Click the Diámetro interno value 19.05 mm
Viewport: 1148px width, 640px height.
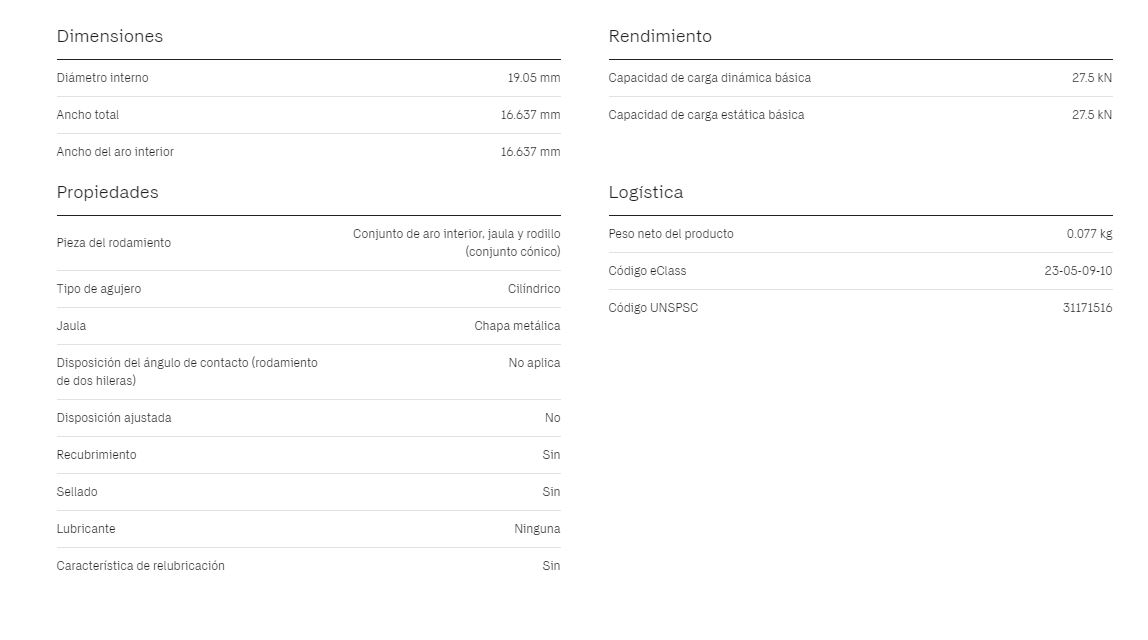point(534,78)
